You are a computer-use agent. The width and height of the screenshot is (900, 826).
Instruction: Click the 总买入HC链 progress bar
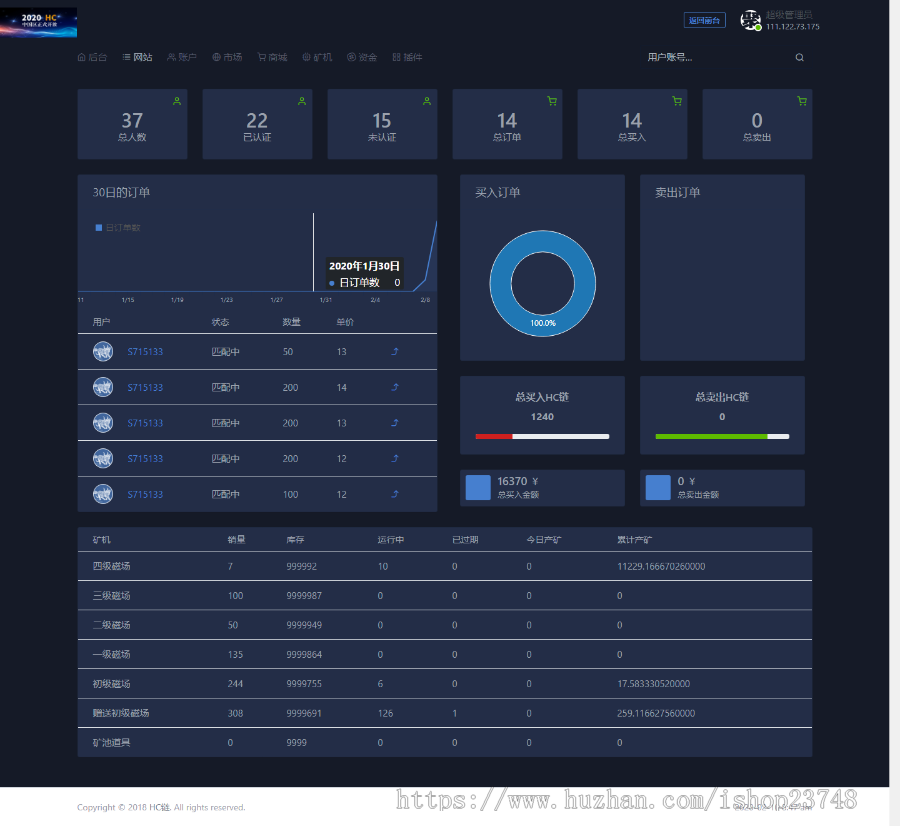coord(542,437)
